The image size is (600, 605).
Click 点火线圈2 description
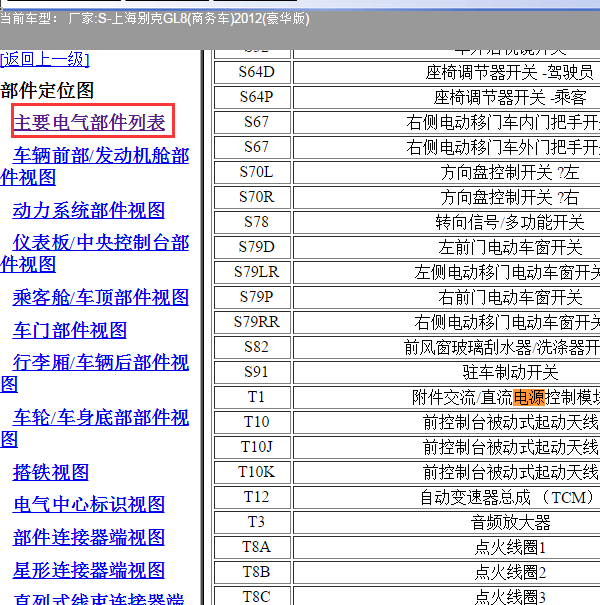510,573
